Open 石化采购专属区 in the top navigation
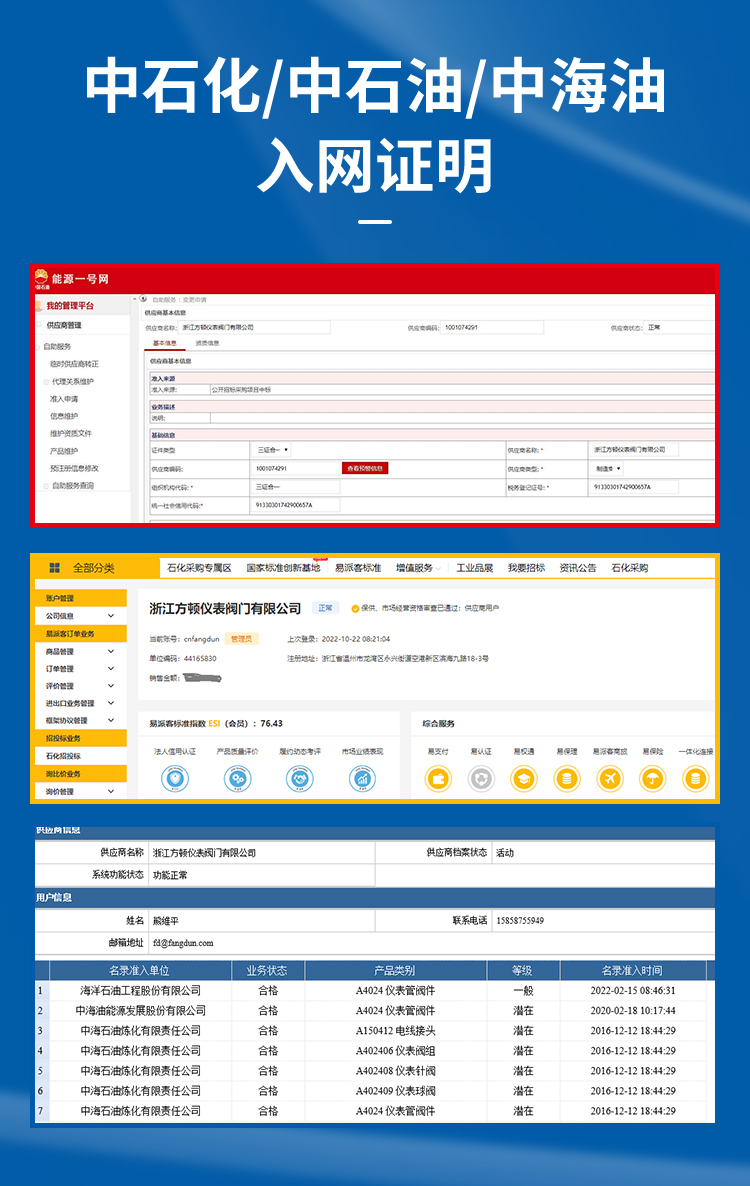The width and height of the screenshot is (750, 1186). pyautogui.click(x=199, y=568)
